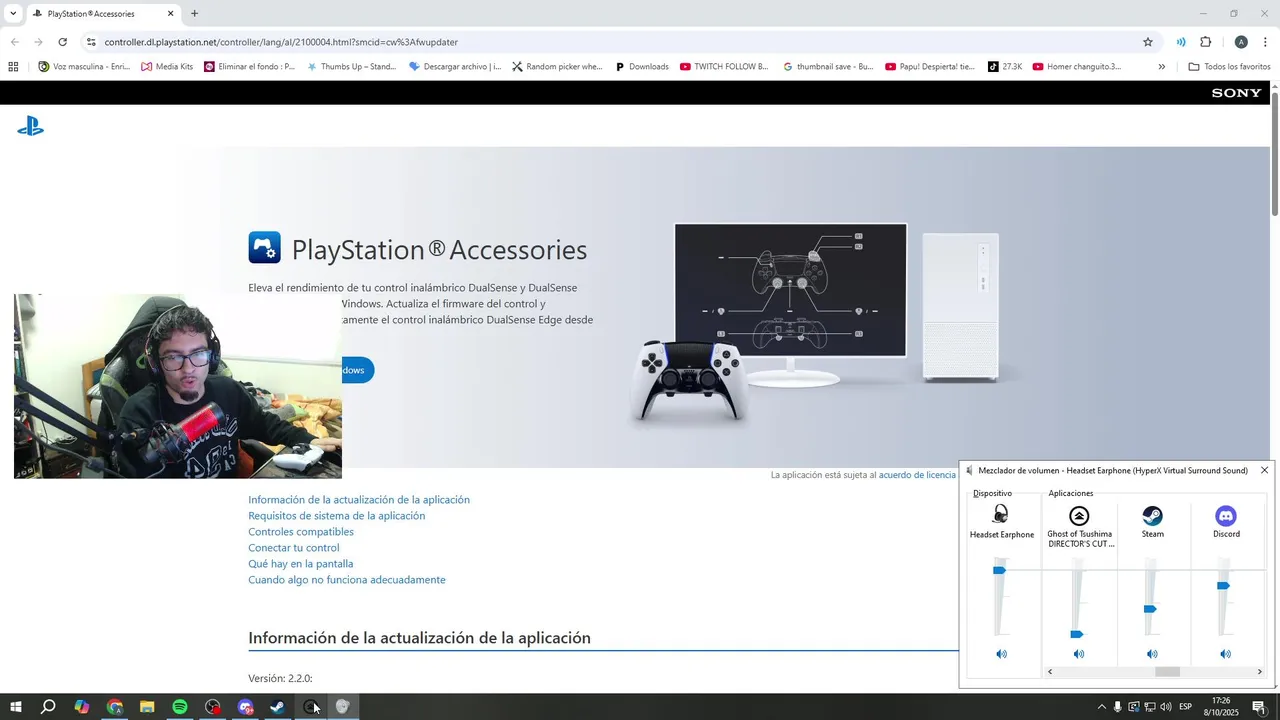This screenshot has width=1280, height=720.
Task: Open File Explorer from the taskbar
Action: point(147,707)
